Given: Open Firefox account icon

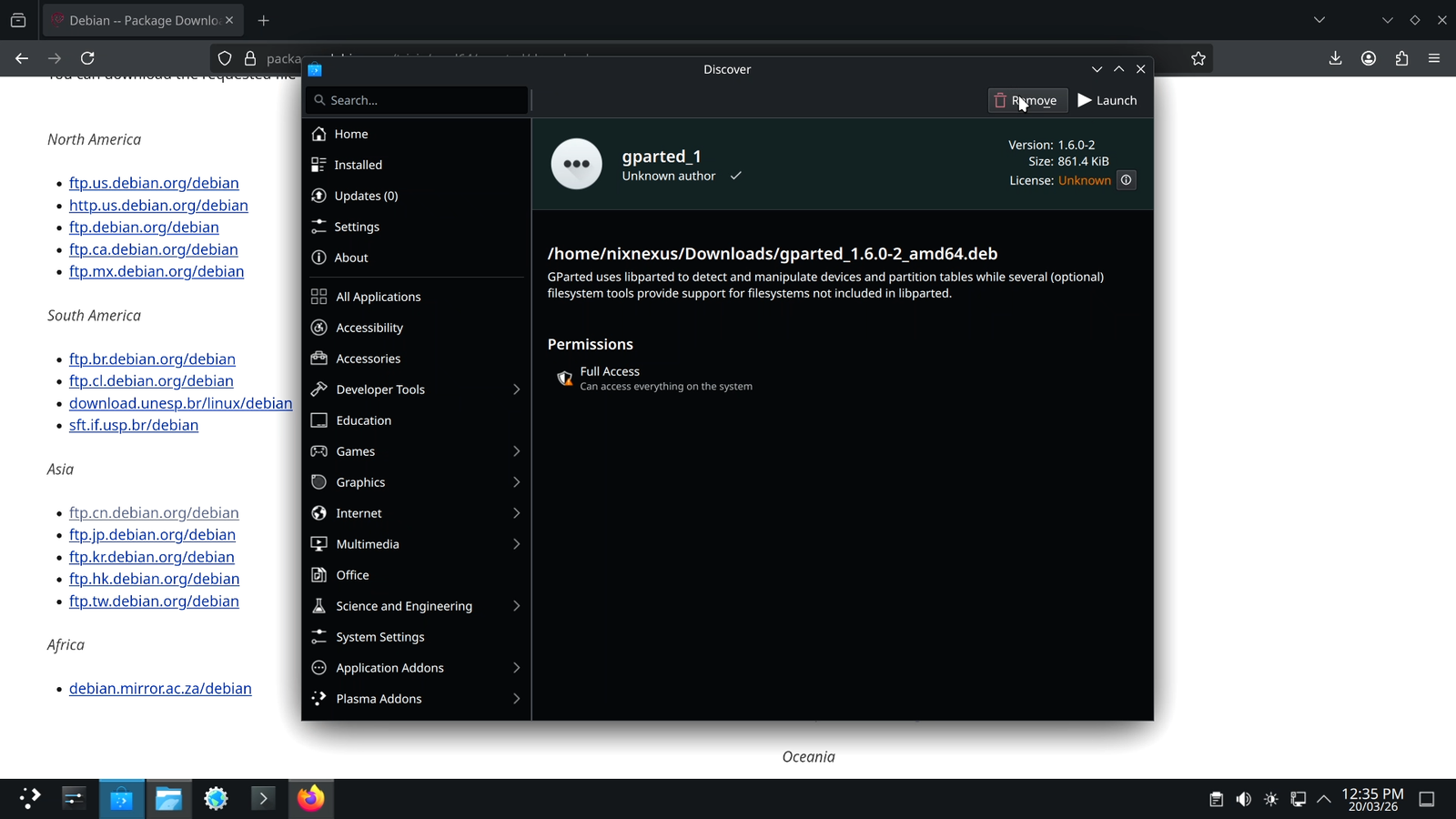Looking at the screenshot, I should (1369, 58).
